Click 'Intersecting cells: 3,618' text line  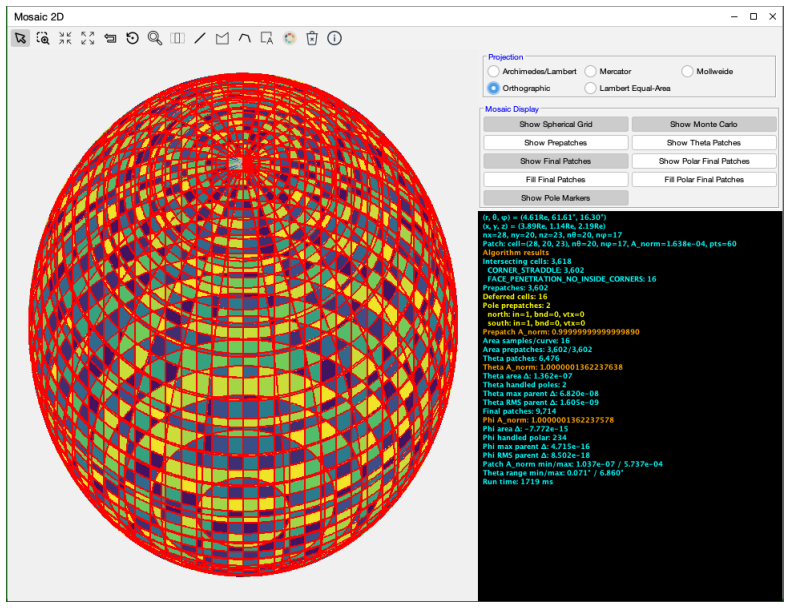pos(526,261)
